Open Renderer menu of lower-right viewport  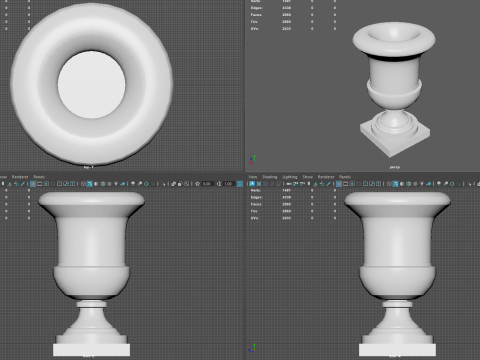click(x=326, y=177)
